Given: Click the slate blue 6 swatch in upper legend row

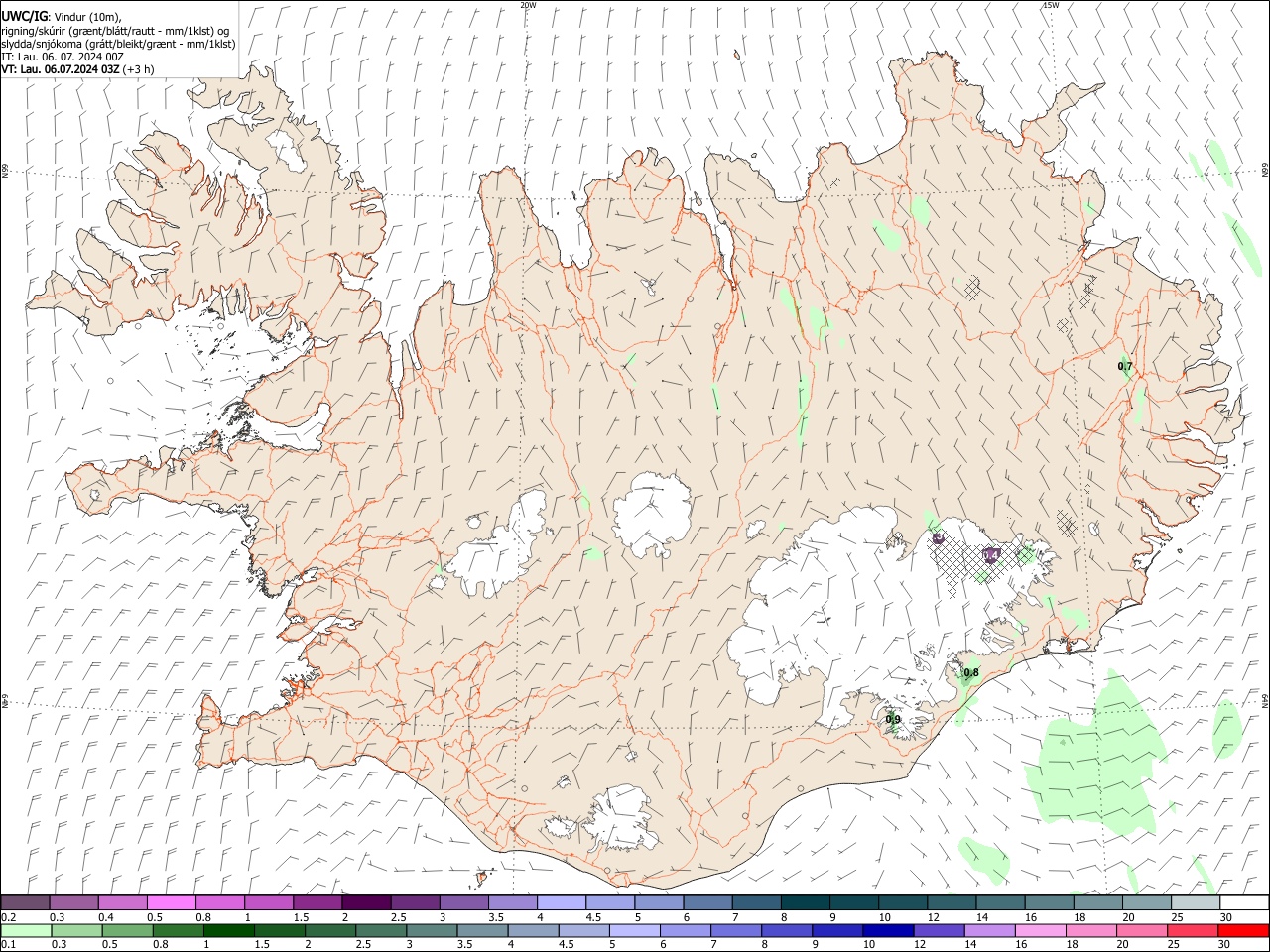Looking at the screenshot, I should pos(707,902).
